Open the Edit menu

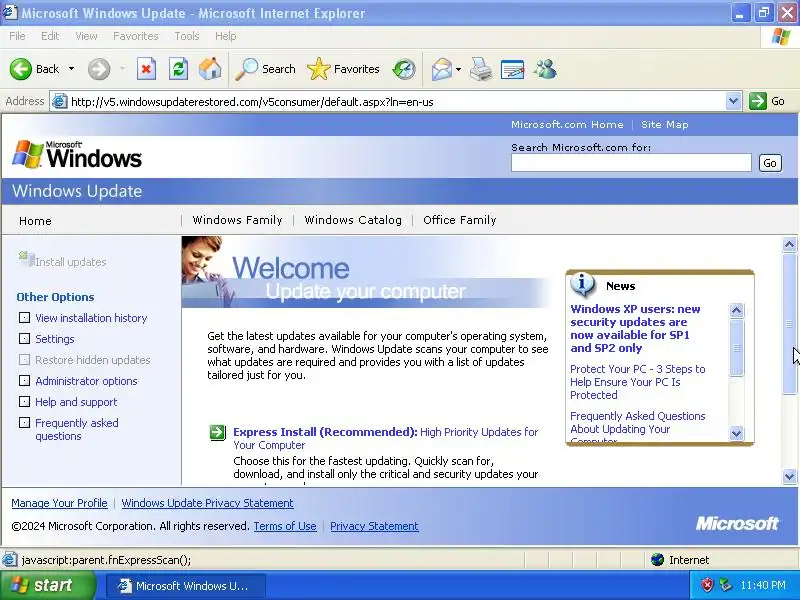50,36
